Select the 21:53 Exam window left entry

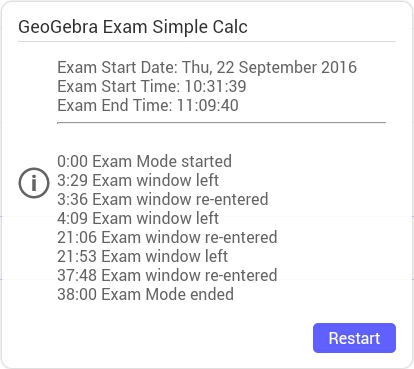coord(143,256)
